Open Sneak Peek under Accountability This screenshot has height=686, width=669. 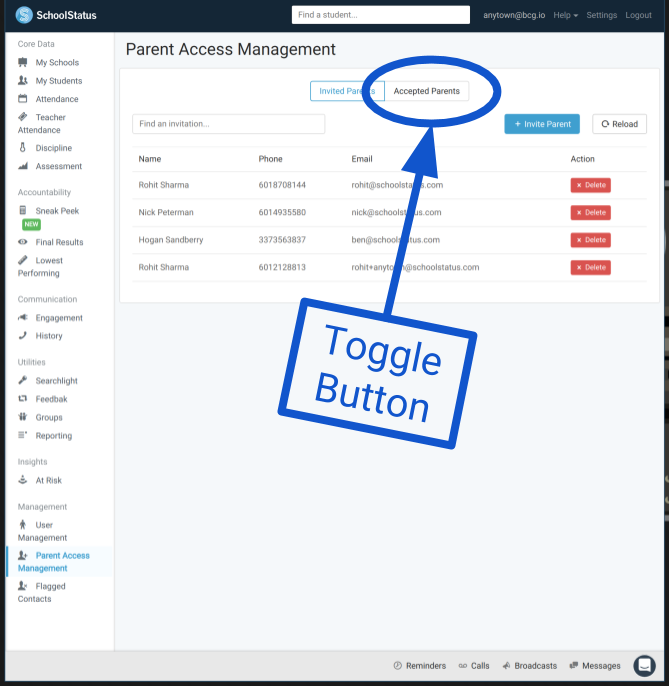(56, 211)
